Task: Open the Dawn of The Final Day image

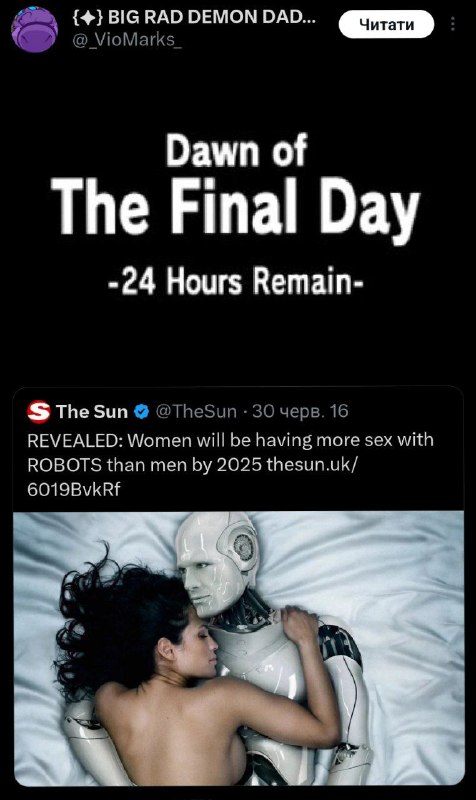Action: click(238, 214)
